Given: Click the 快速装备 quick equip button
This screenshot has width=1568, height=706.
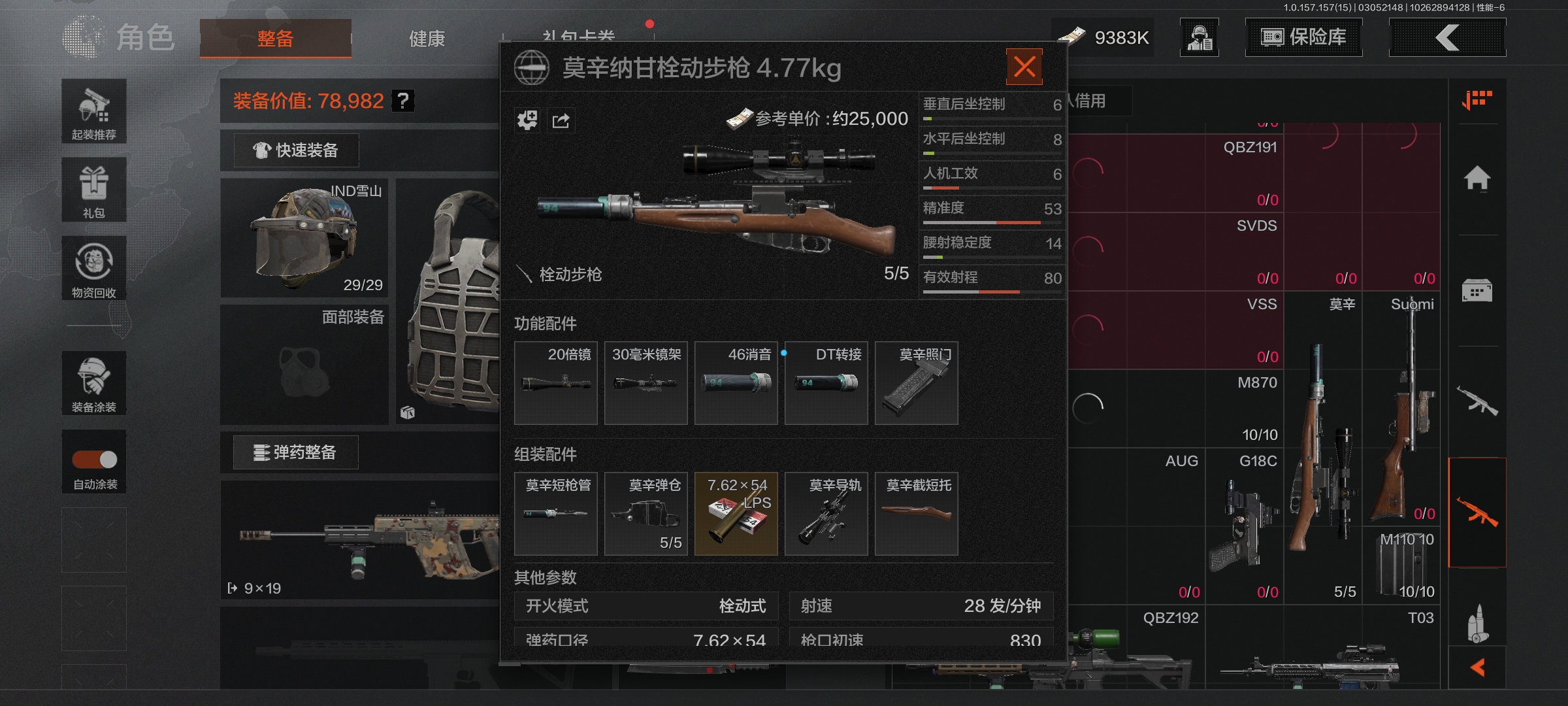Looking at the screenshot, I should 296,150.
